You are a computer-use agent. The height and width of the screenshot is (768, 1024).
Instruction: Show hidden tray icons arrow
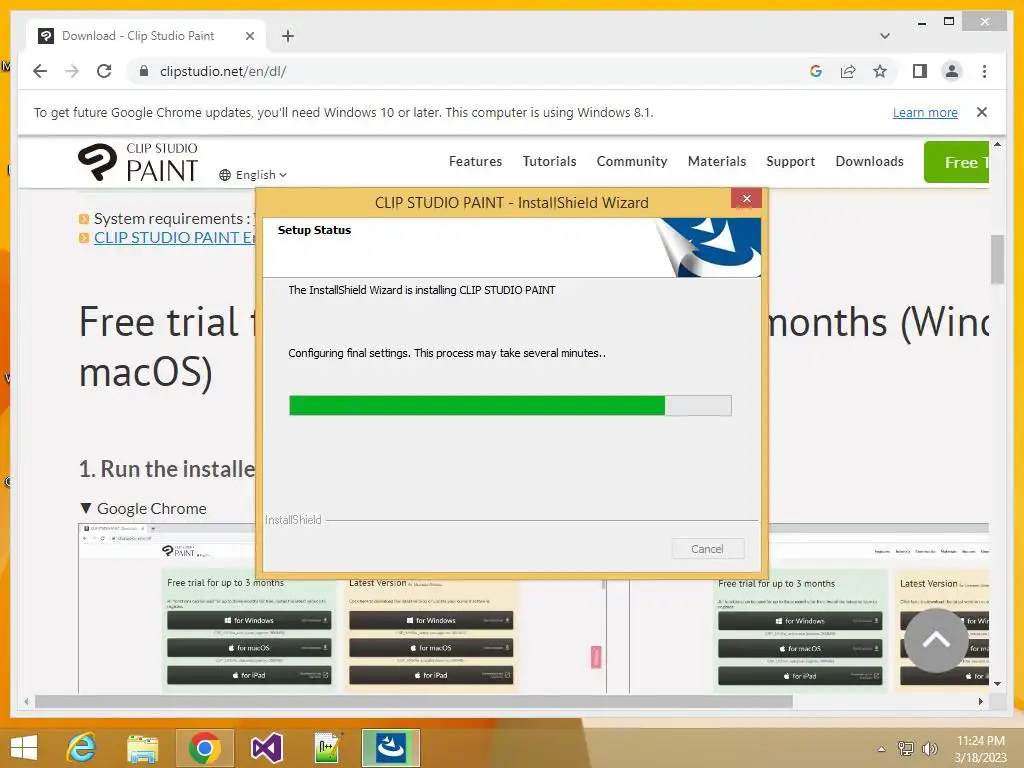pos(881,749)
